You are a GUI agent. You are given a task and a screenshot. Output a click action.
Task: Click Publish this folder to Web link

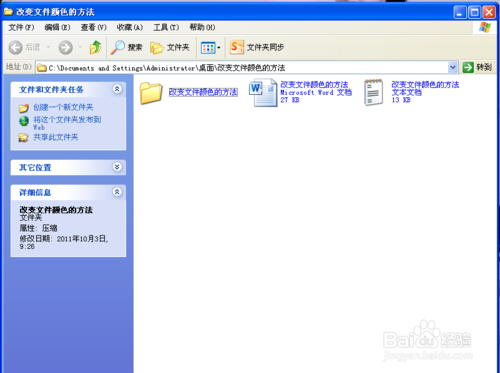point(67,123)
